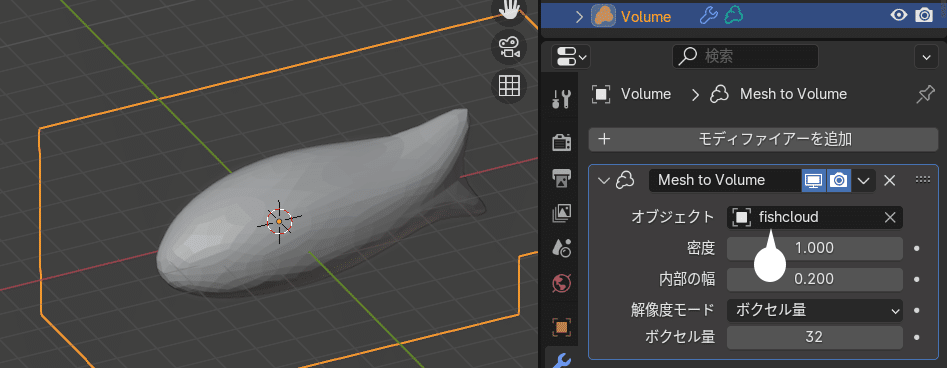
Task: Open the Object properties tab
Action: click(562, 327)
